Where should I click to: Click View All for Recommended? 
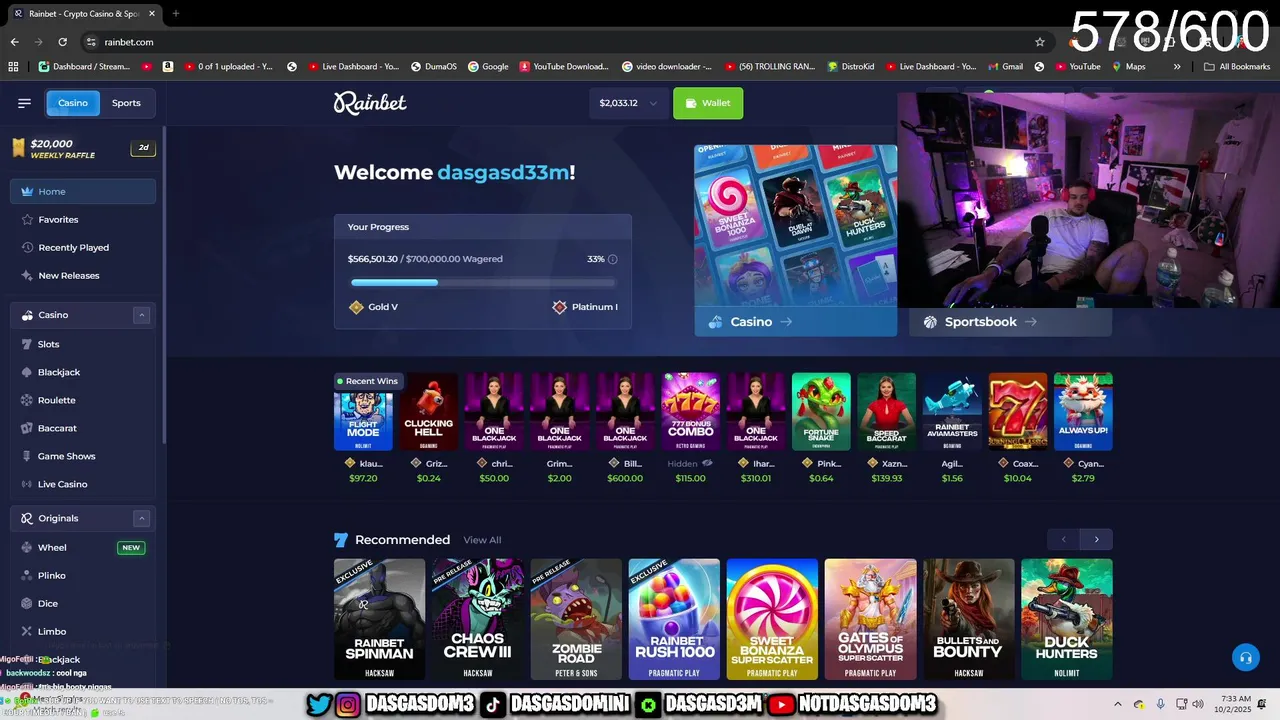coord(482,540)
